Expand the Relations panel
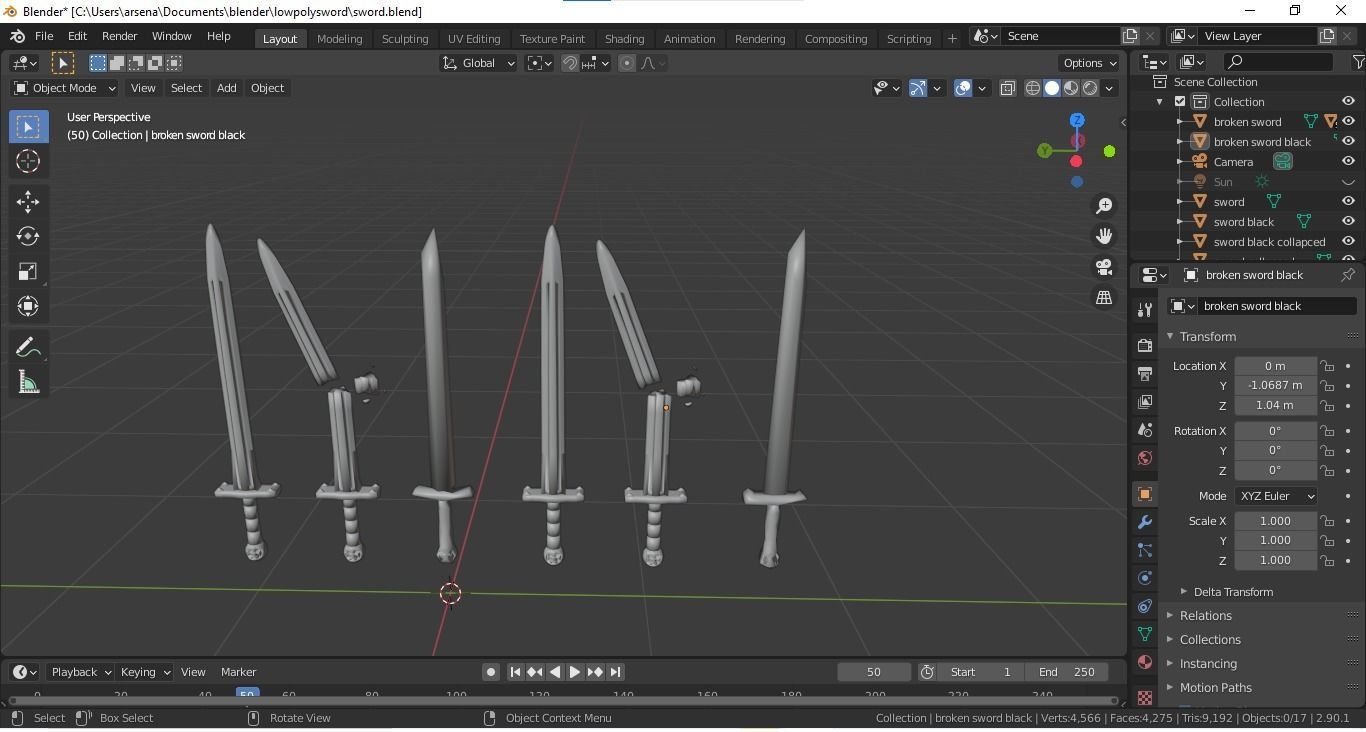The width and height of the screenshot is (1366, 732). pyautogui.click(x=1205, y=615)
